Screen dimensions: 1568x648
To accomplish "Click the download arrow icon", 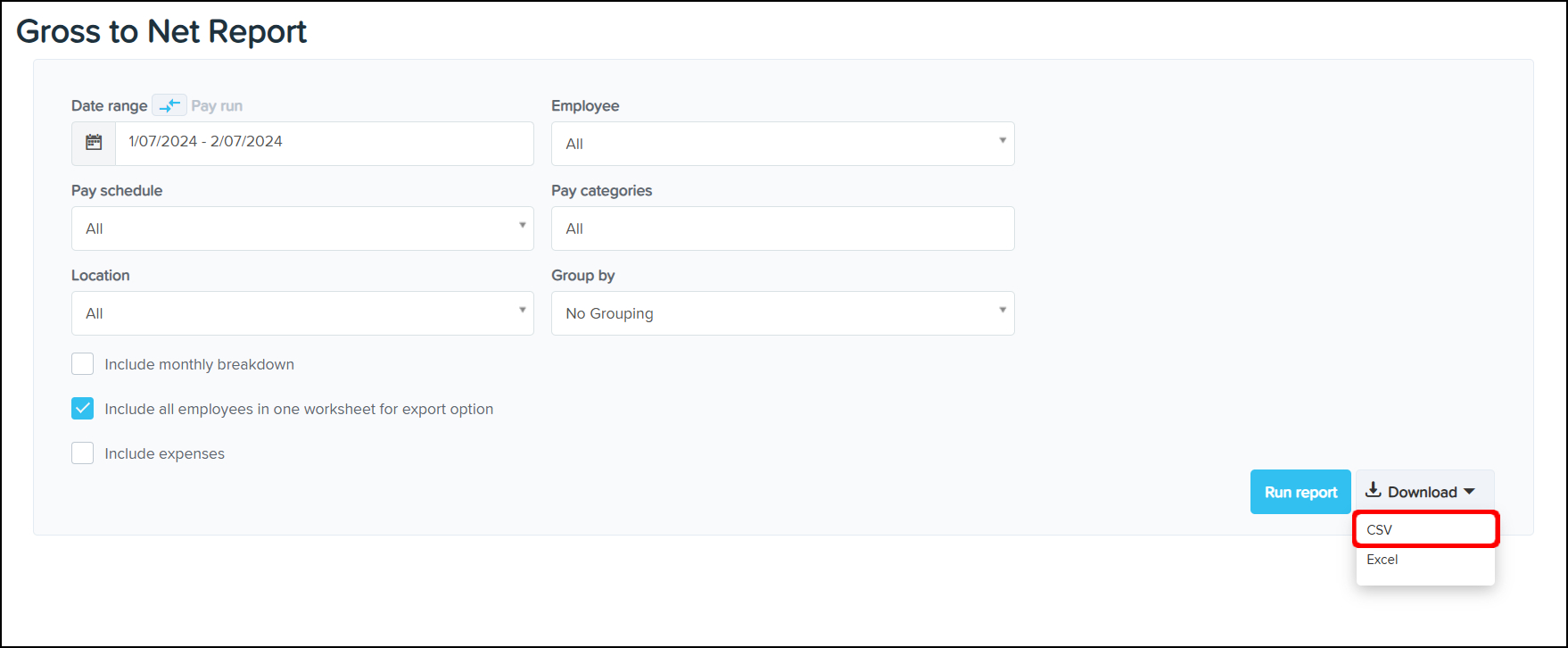I will click(1374, 491).
